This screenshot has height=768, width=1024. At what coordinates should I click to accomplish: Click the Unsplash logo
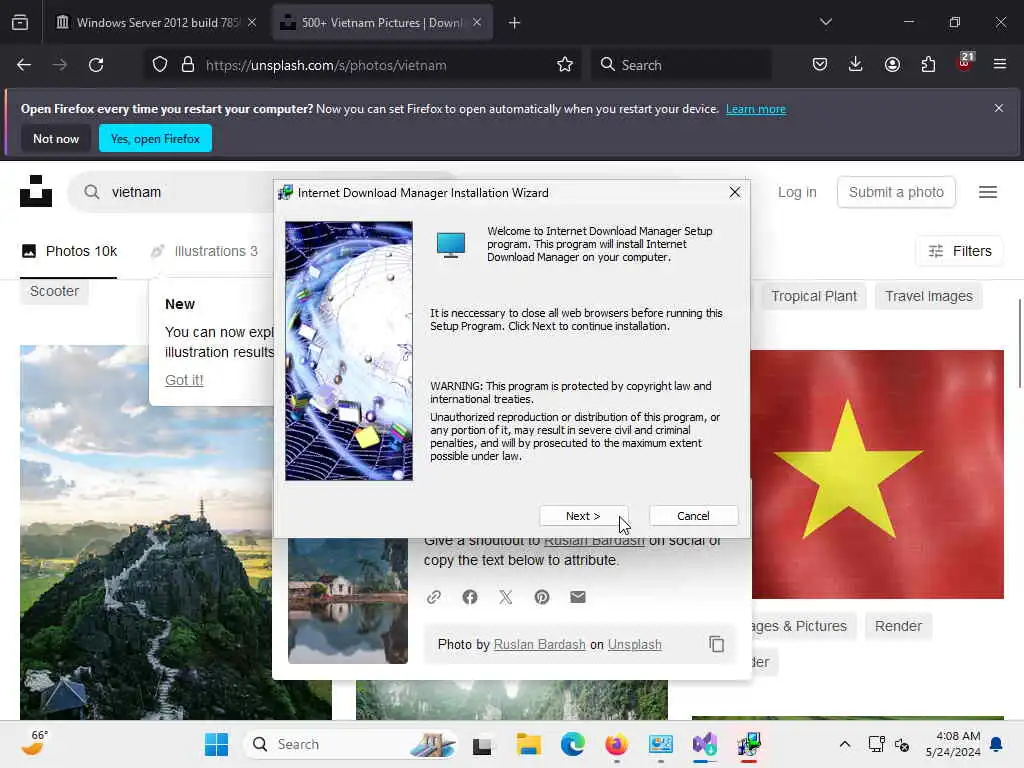click(36, 191)
